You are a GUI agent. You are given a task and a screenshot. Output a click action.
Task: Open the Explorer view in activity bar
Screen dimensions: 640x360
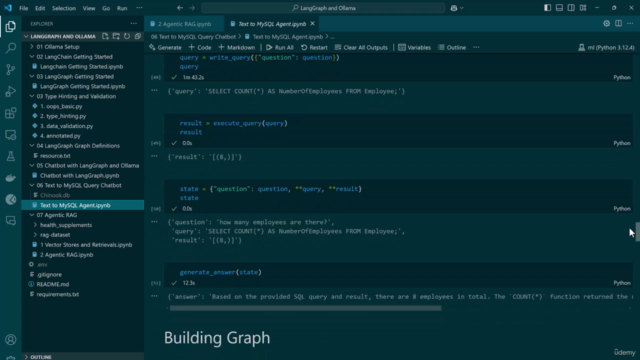pos(11,27)
